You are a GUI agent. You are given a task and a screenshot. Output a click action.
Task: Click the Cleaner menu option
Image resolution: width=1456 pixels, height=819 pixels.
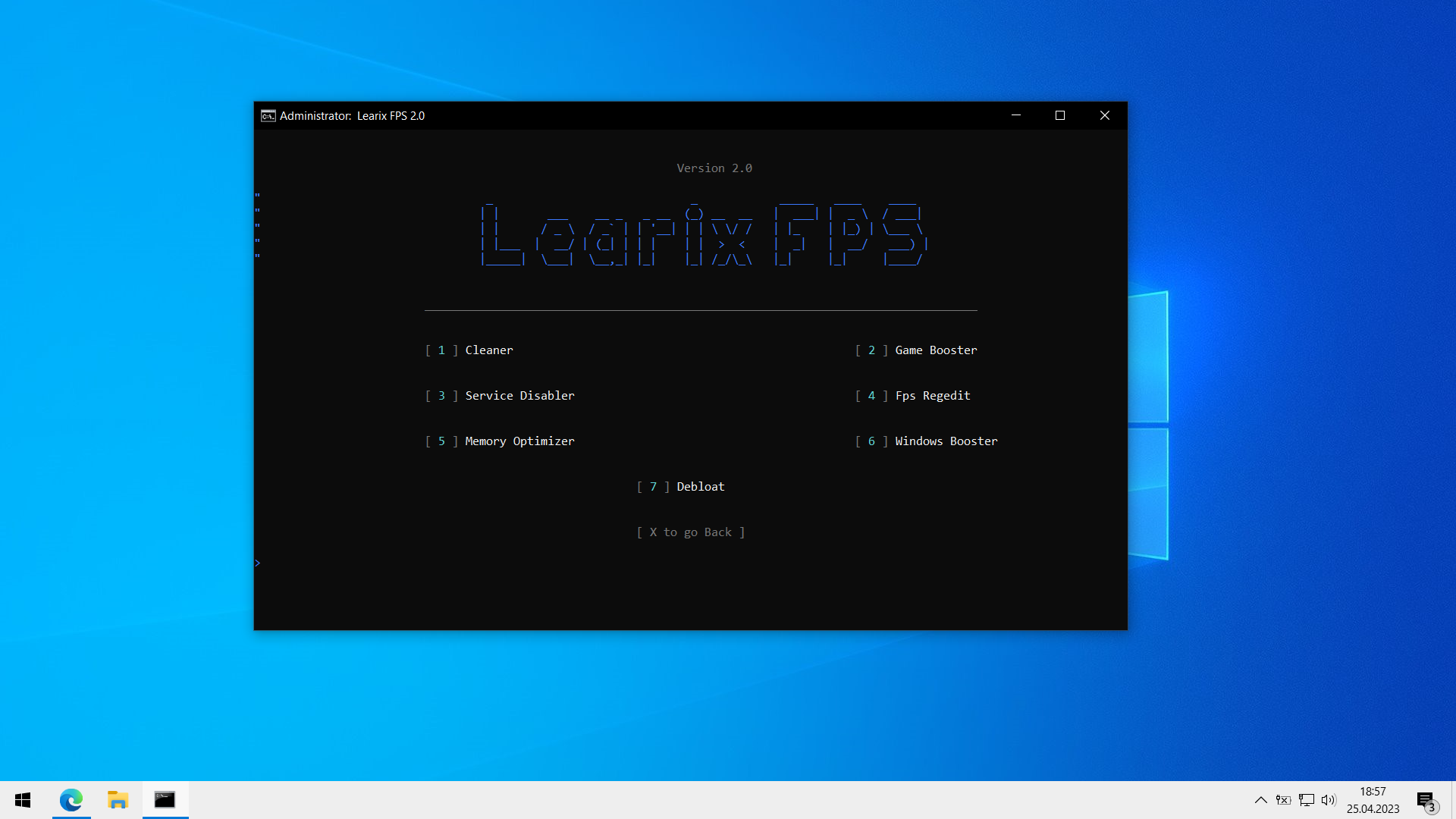488,350
